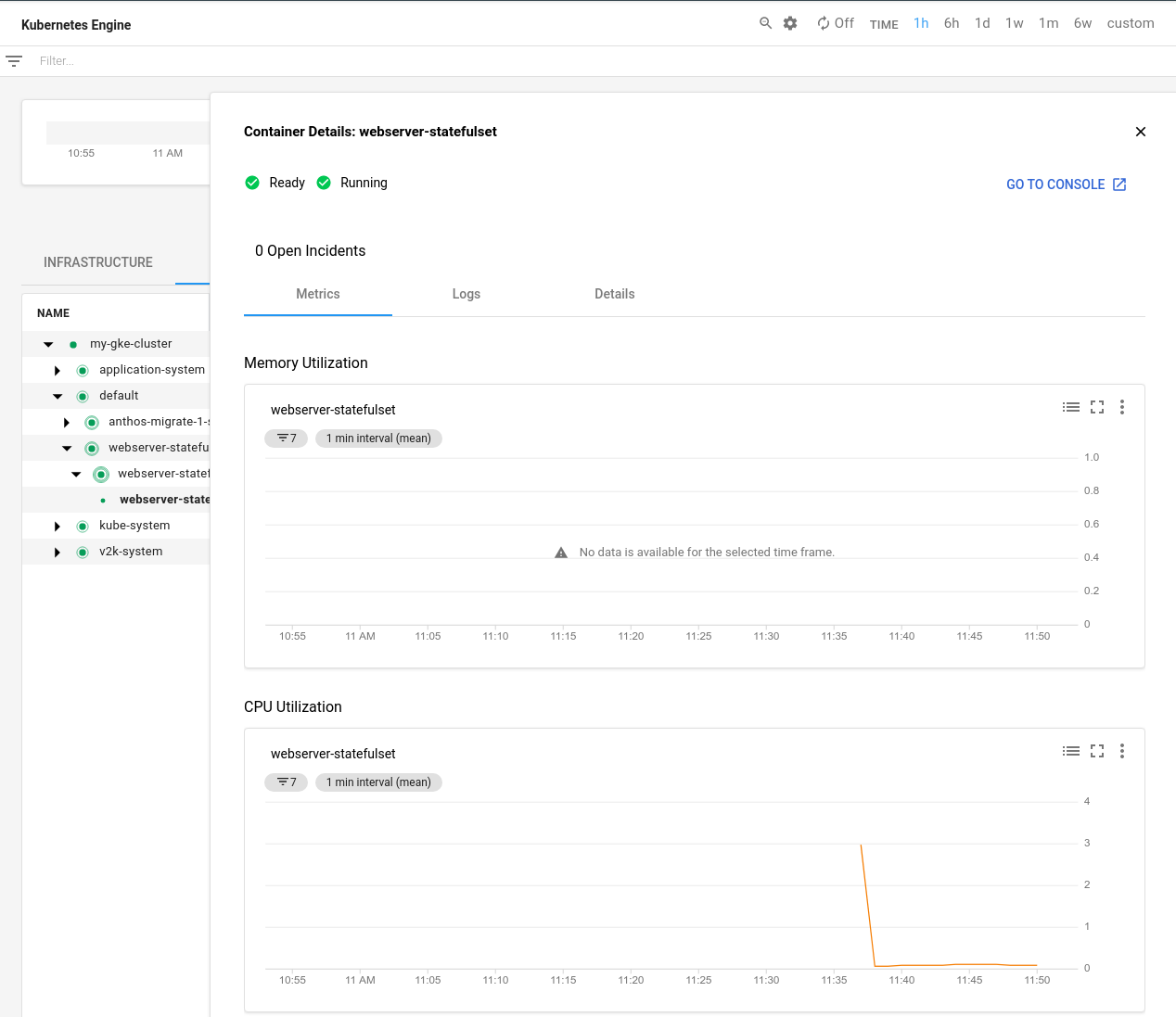1176x1017 pixels.
Task: Toggle auto-refresh Off control
Action: tap(835, 23)
